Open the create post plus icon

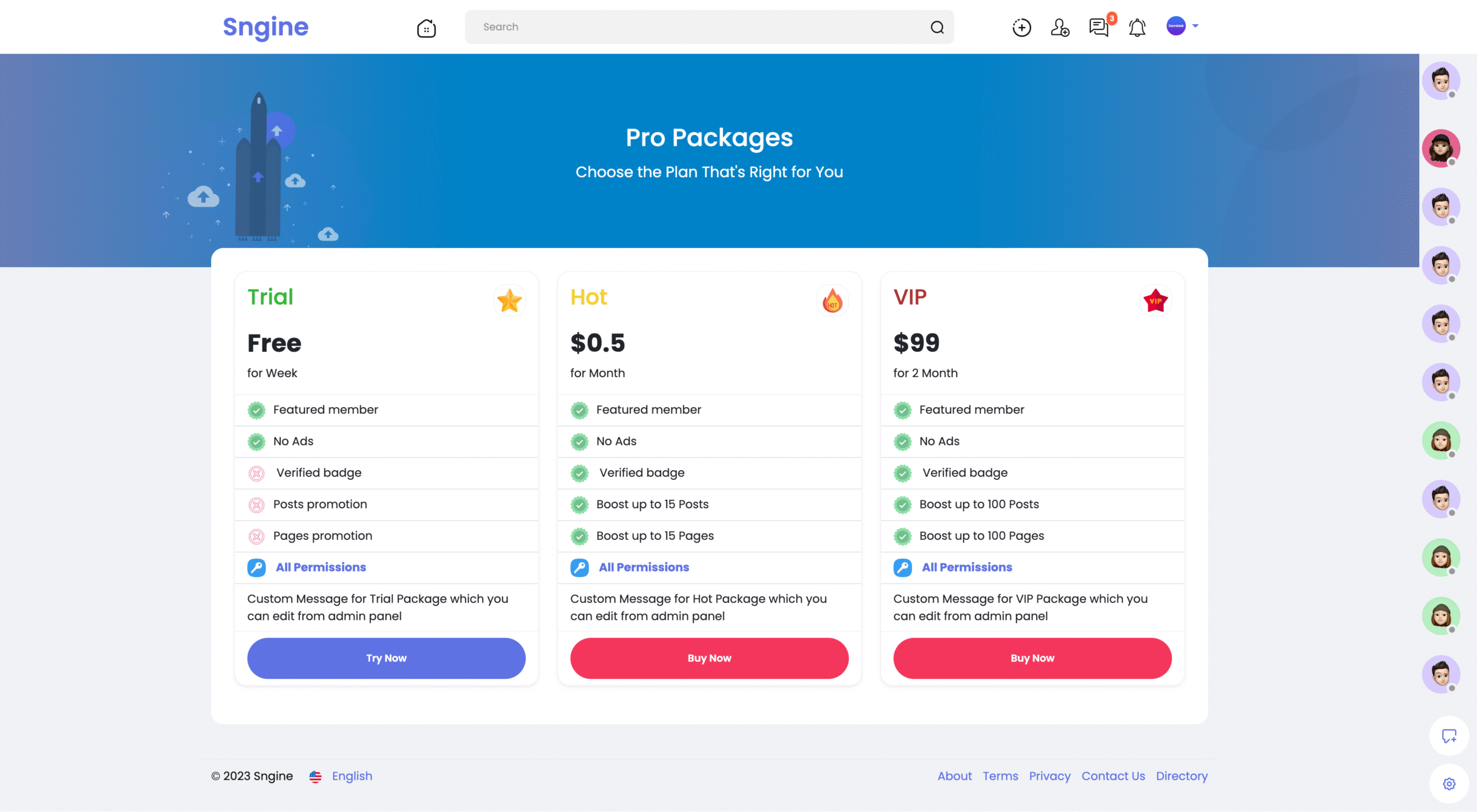[1021, 27]
